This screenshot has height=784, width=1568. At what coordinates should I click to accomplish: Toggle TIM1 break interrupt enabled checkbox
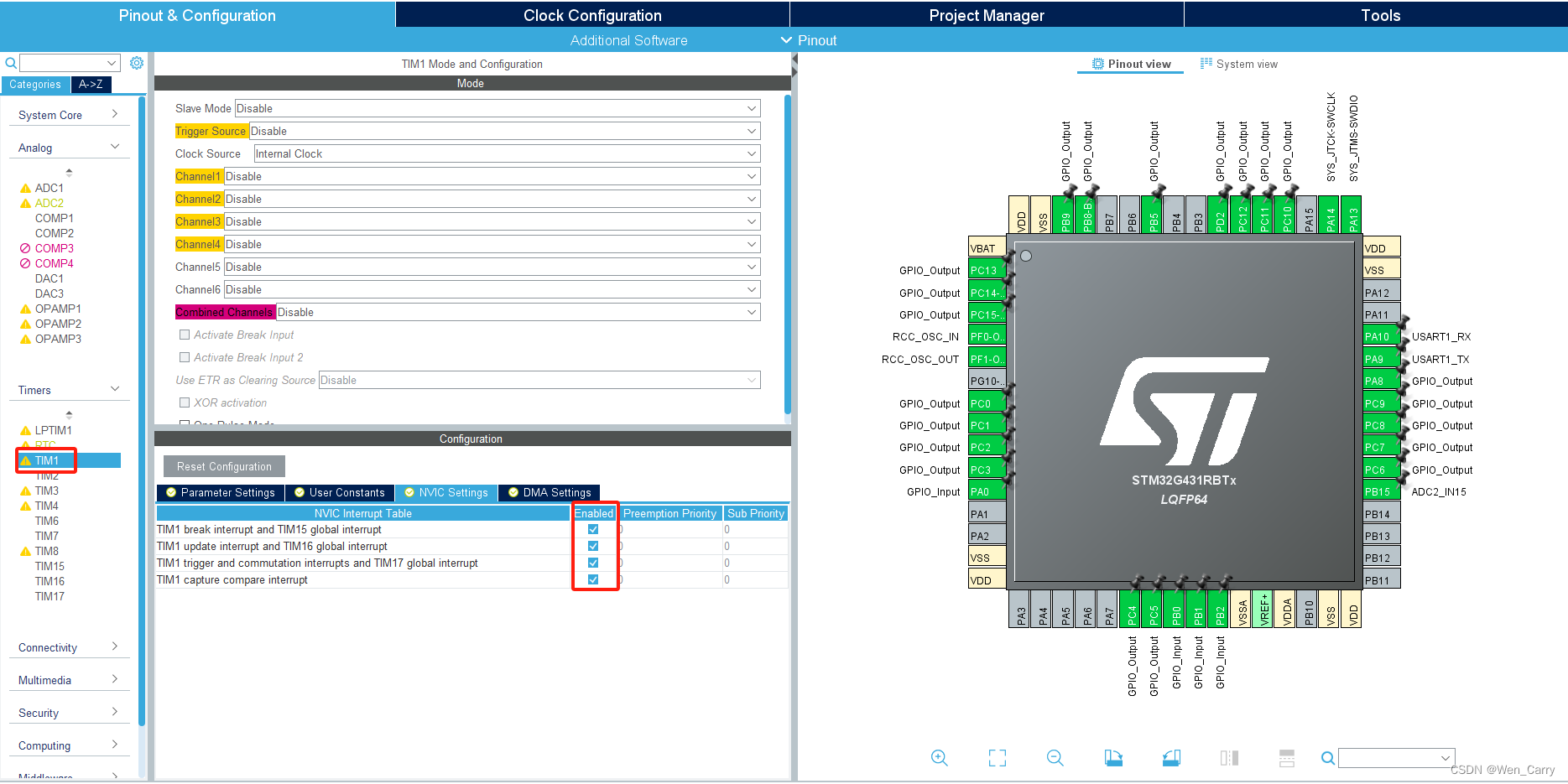pyautogui.click(x=593, y=529)
